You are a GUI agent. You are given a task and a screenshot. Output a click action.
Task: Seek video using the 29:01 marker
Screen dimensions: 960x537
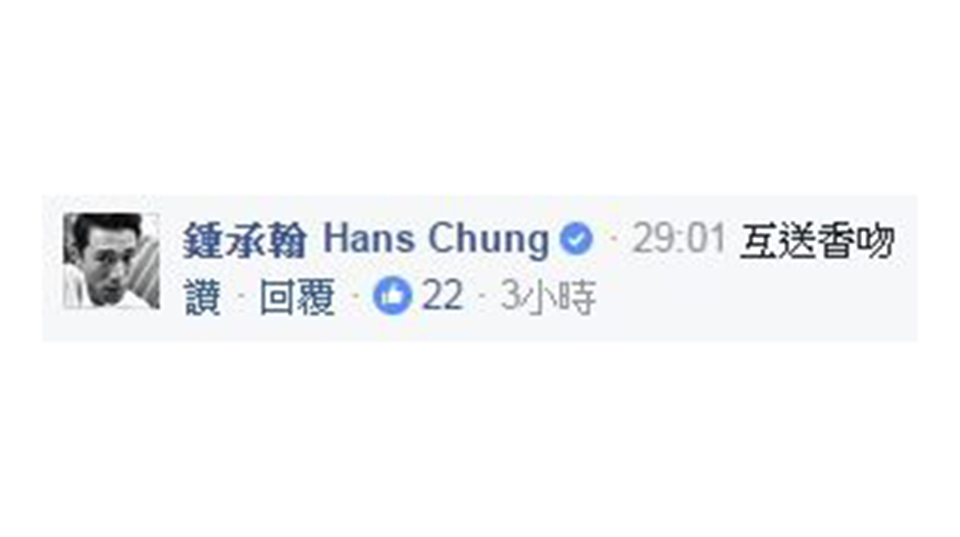tap(678, 238)
